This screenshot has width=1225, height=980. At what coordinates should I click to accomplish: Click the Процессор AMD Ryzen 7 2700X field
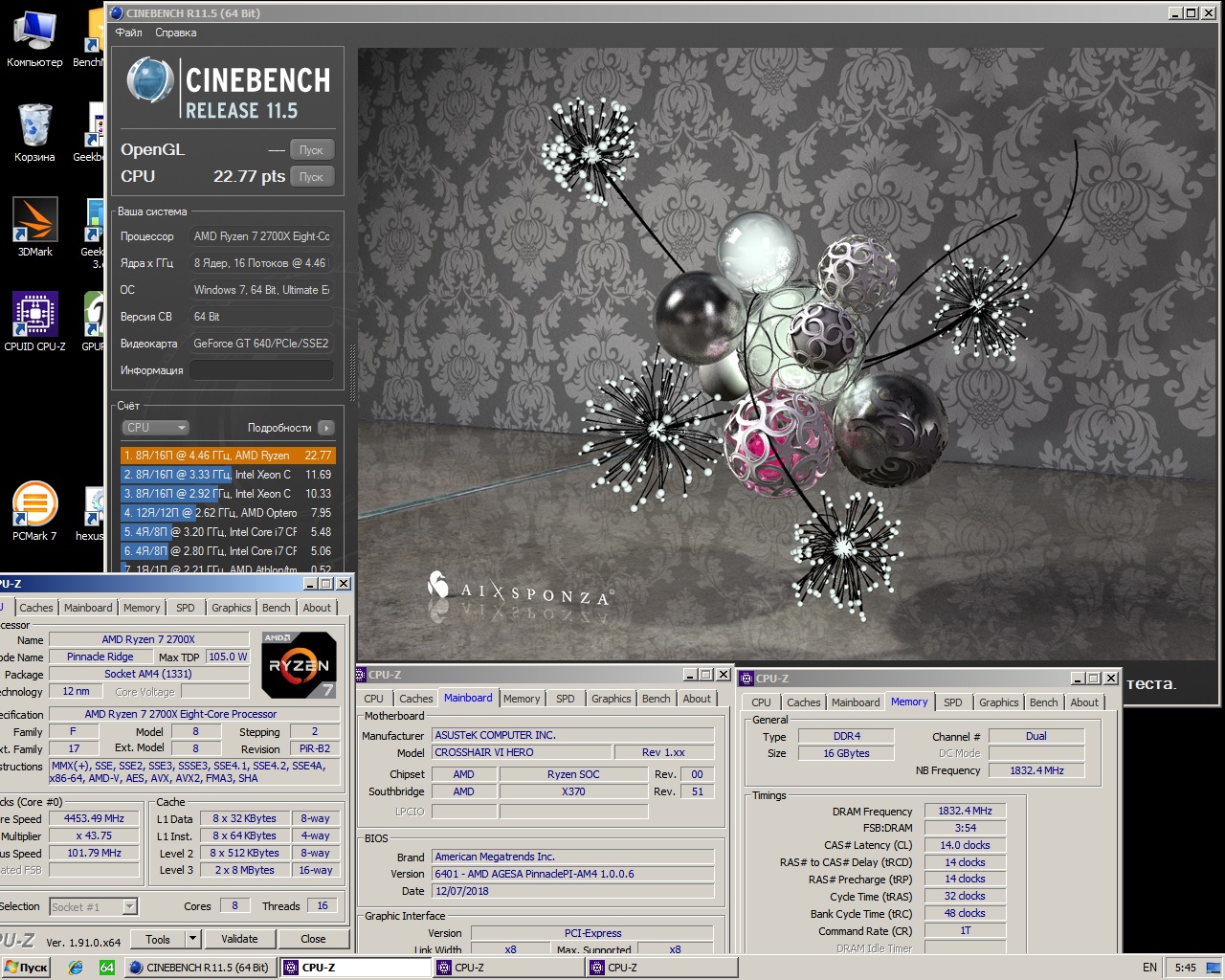pyautogui.click(x=261, y=236)
